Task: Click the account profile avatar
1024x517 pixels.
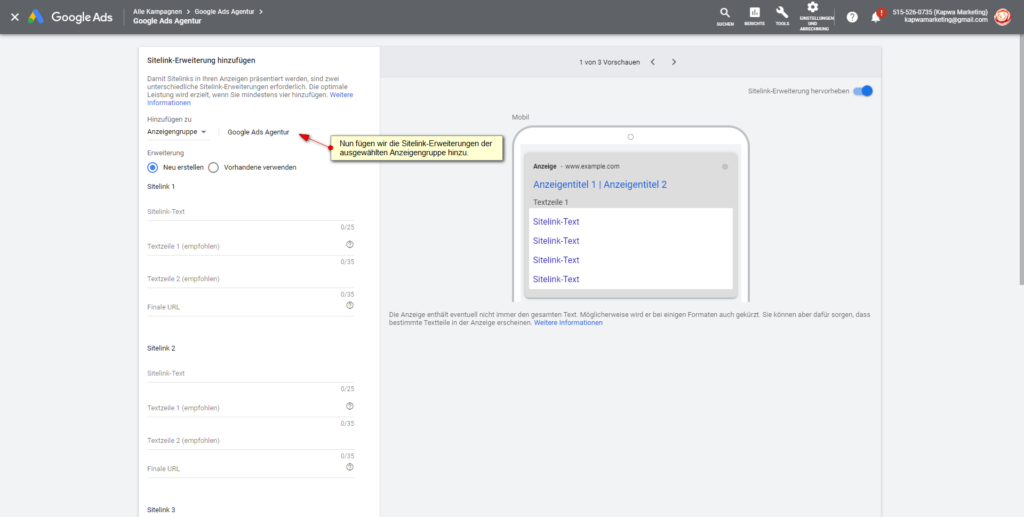Action: click(1002, 16)
